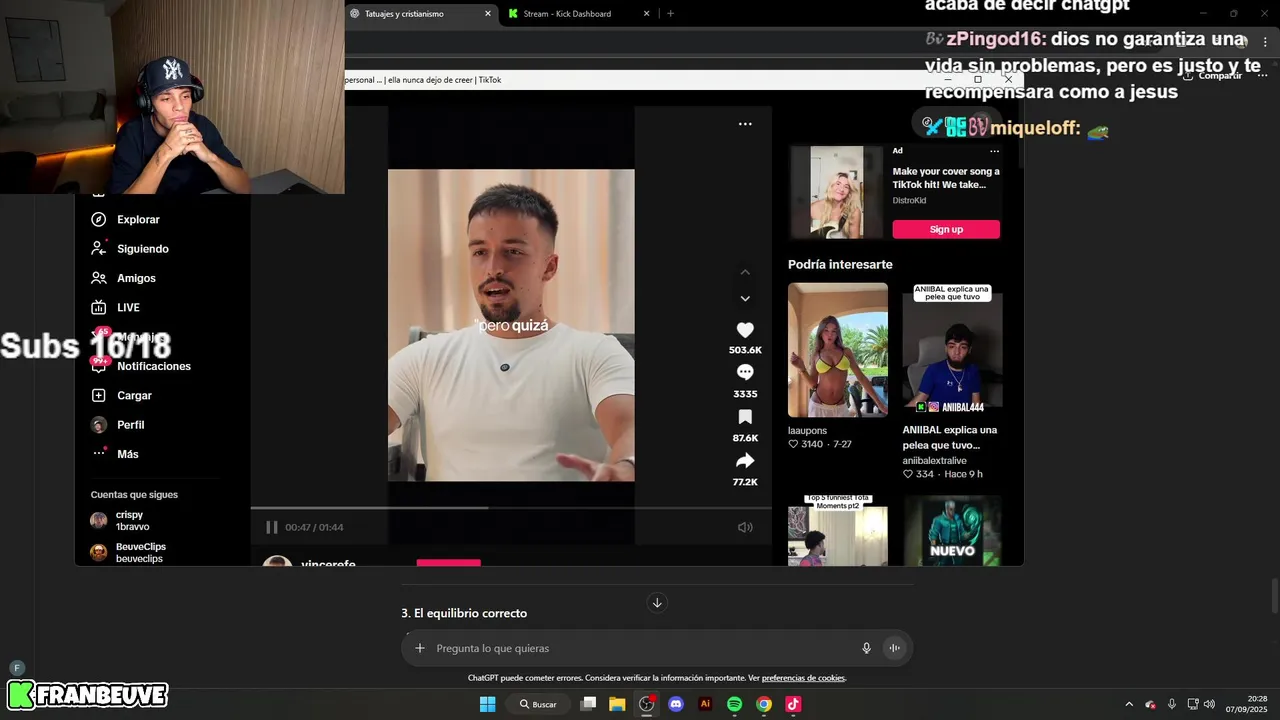The image size is (1280, 720).
Task: Open Task View on taskbar
Action: tap(588, 704)
